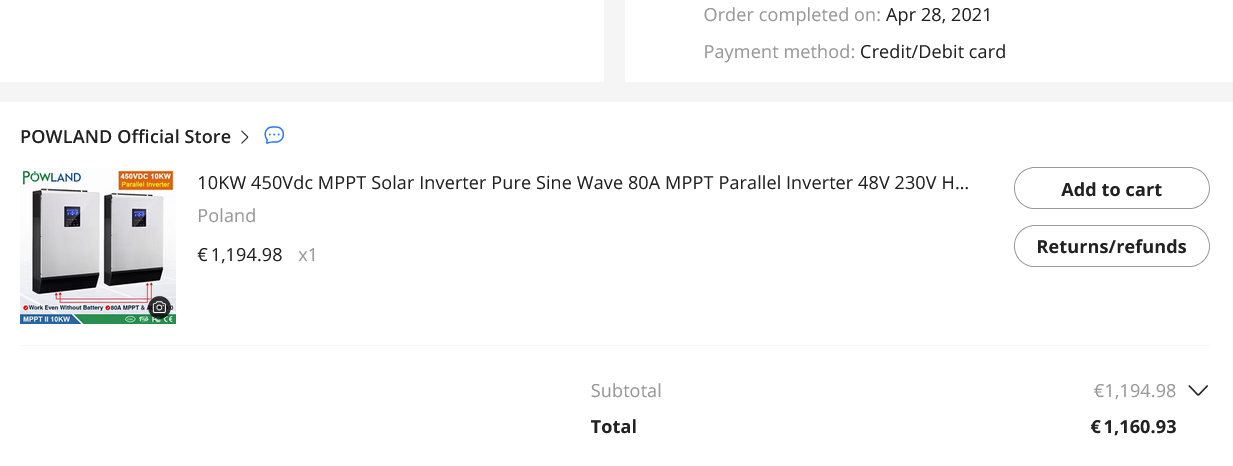Viewport: 1233px width, 466px height.
Task: Open the POWLAND Official Store page
Action: click(125, 137)
